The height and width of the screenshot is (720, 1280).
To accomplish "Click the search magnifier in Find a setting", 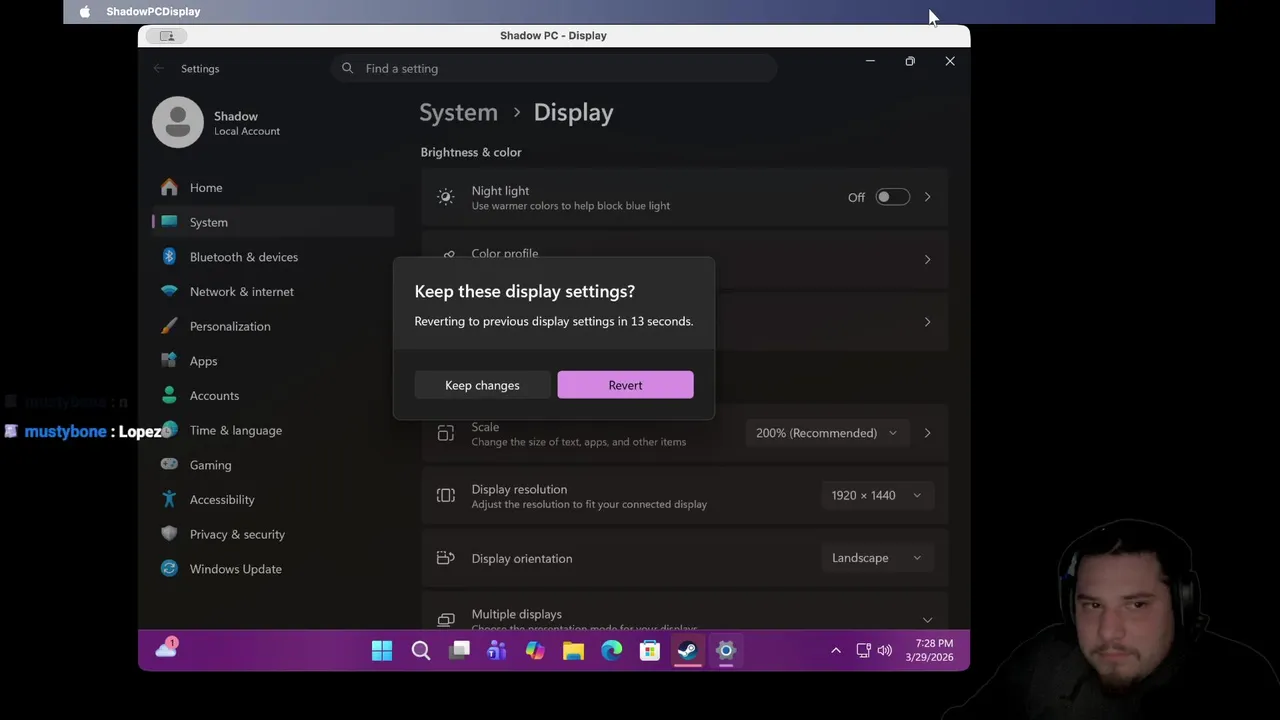I will pos(347,68).
